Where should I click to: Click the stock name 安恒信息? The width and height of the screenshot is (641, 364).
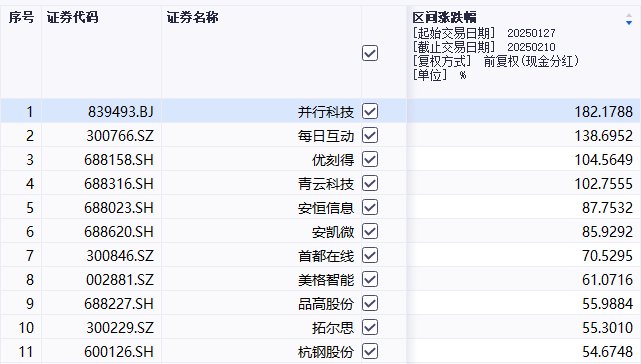tap(326, 208)
